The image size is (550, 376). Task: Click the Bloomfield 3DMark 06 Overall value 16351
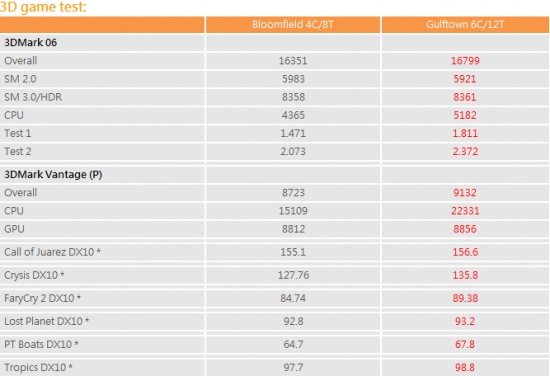coord(293,61)
